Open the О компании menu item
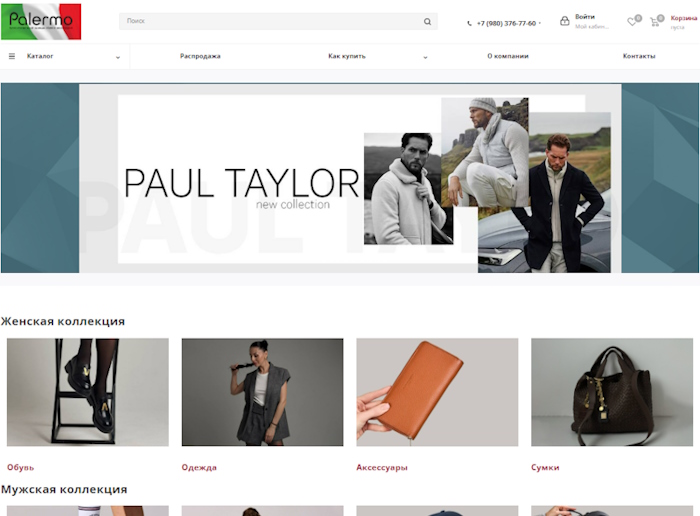This screenshot has height=516, width=700. [508, 57]
